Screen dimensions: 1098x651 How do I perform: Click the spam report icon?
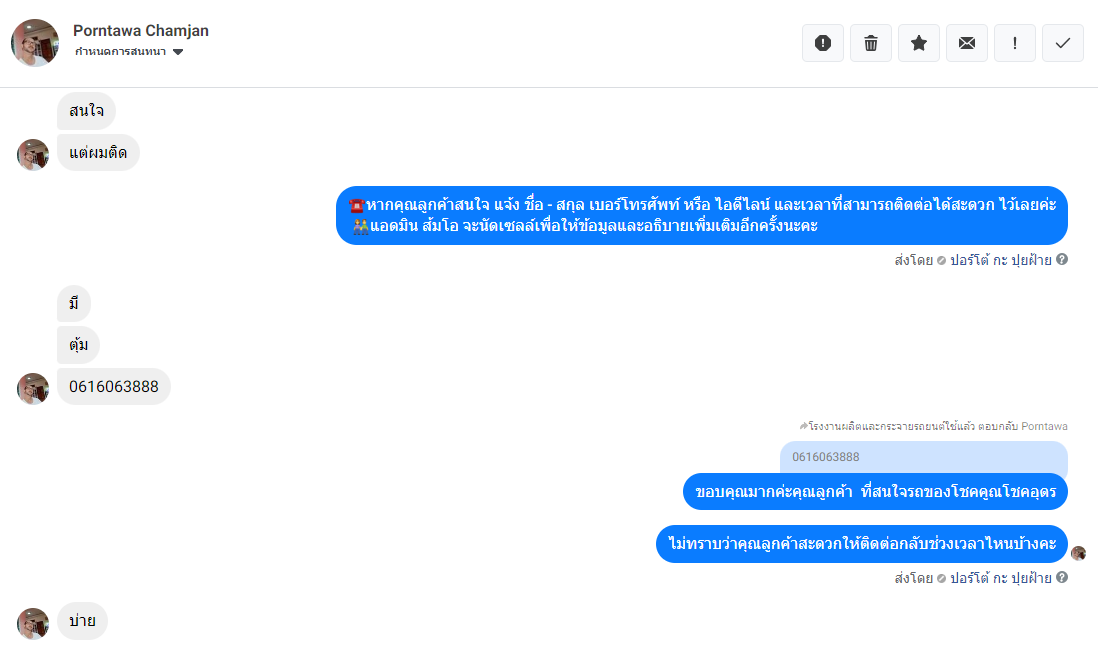pyautogui.click(x=823, y=43)
